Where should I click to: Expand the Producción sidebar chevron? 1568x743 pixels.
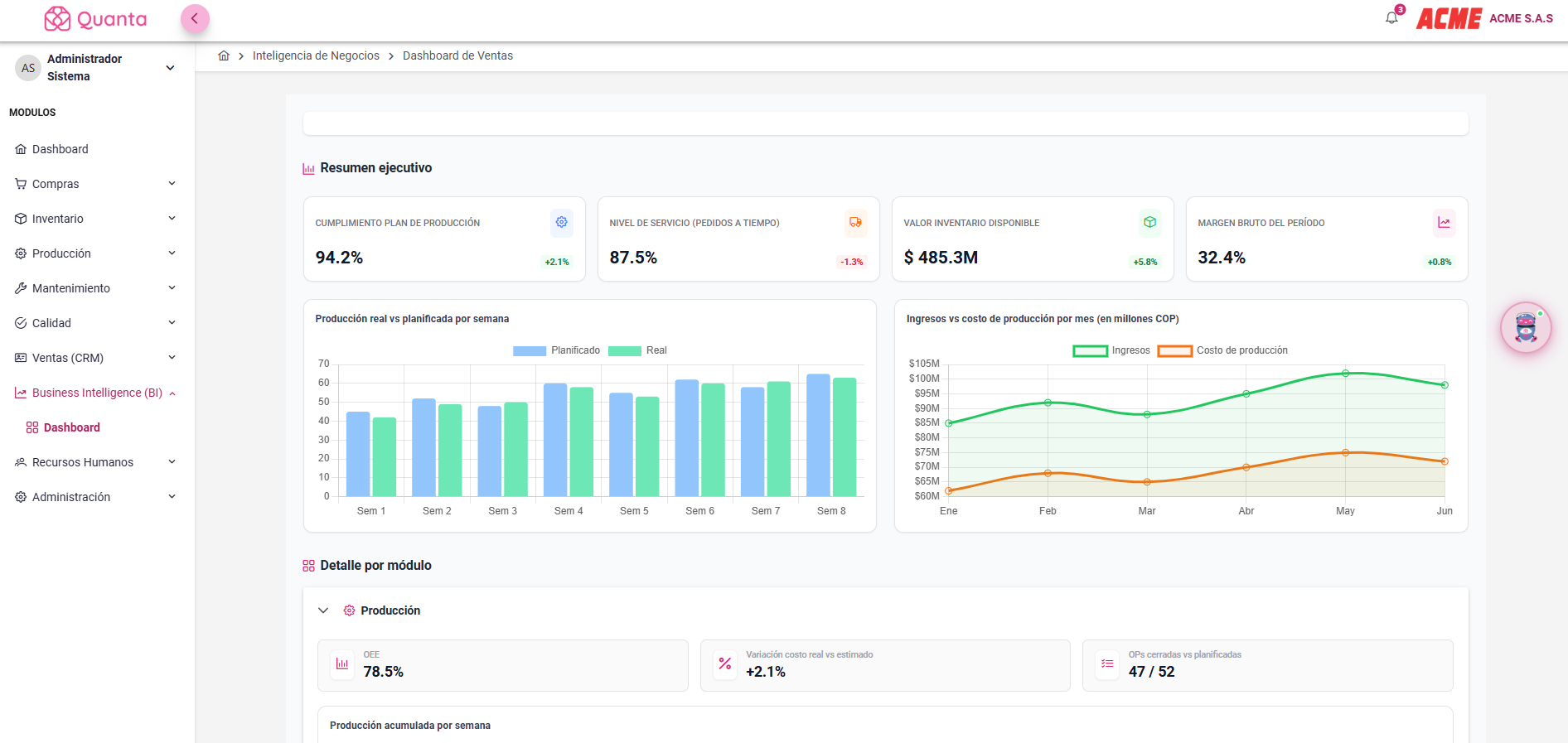pyautogui.click(x=172, y=253)
